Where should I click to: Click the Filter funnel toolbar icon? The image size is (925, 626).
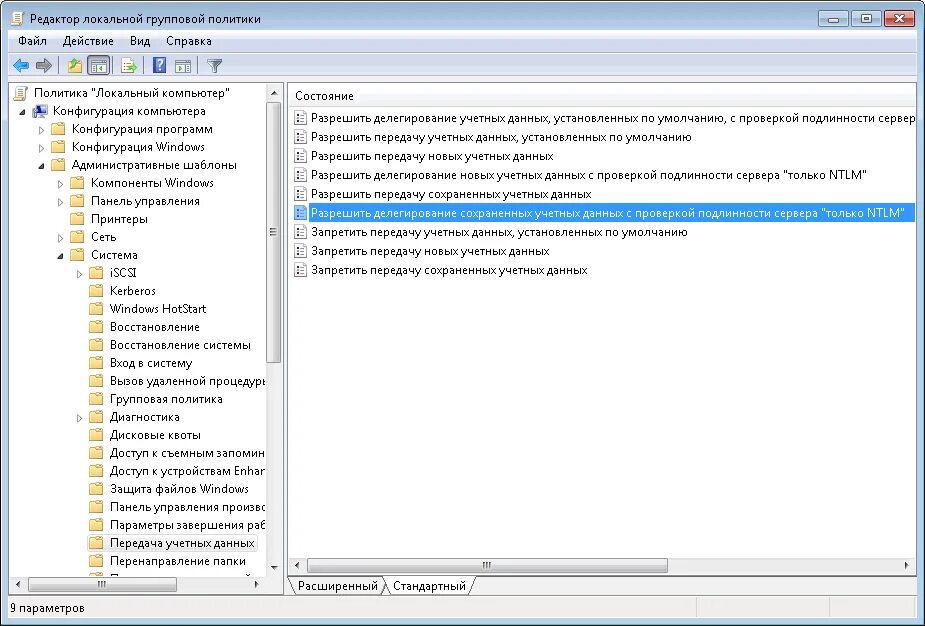[214, 65]
